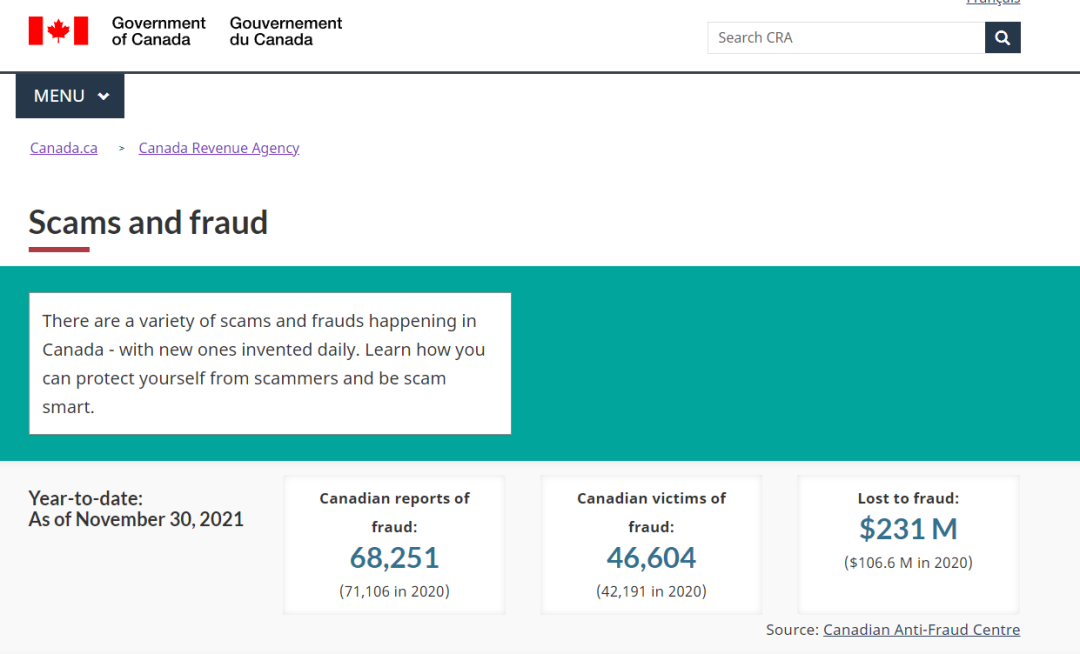This screenshot has height=654, width=1080.
Task: Click the Canadian flag icon
Action: click(x=58, y=31)
